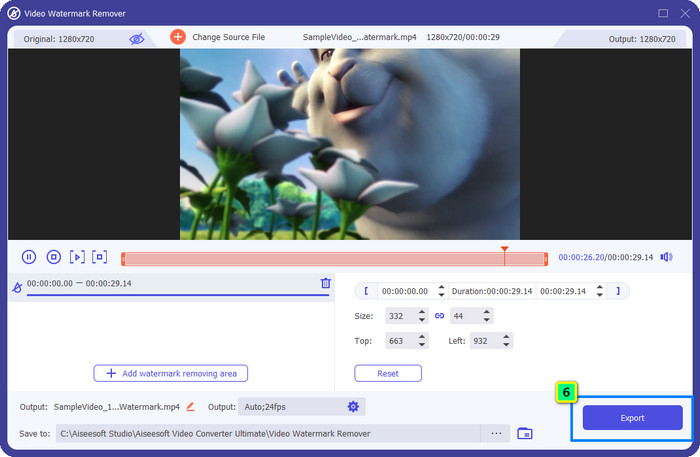Click the Original: 1280x720 label
This screenshot has height=457, width=700.
[59, 39]
